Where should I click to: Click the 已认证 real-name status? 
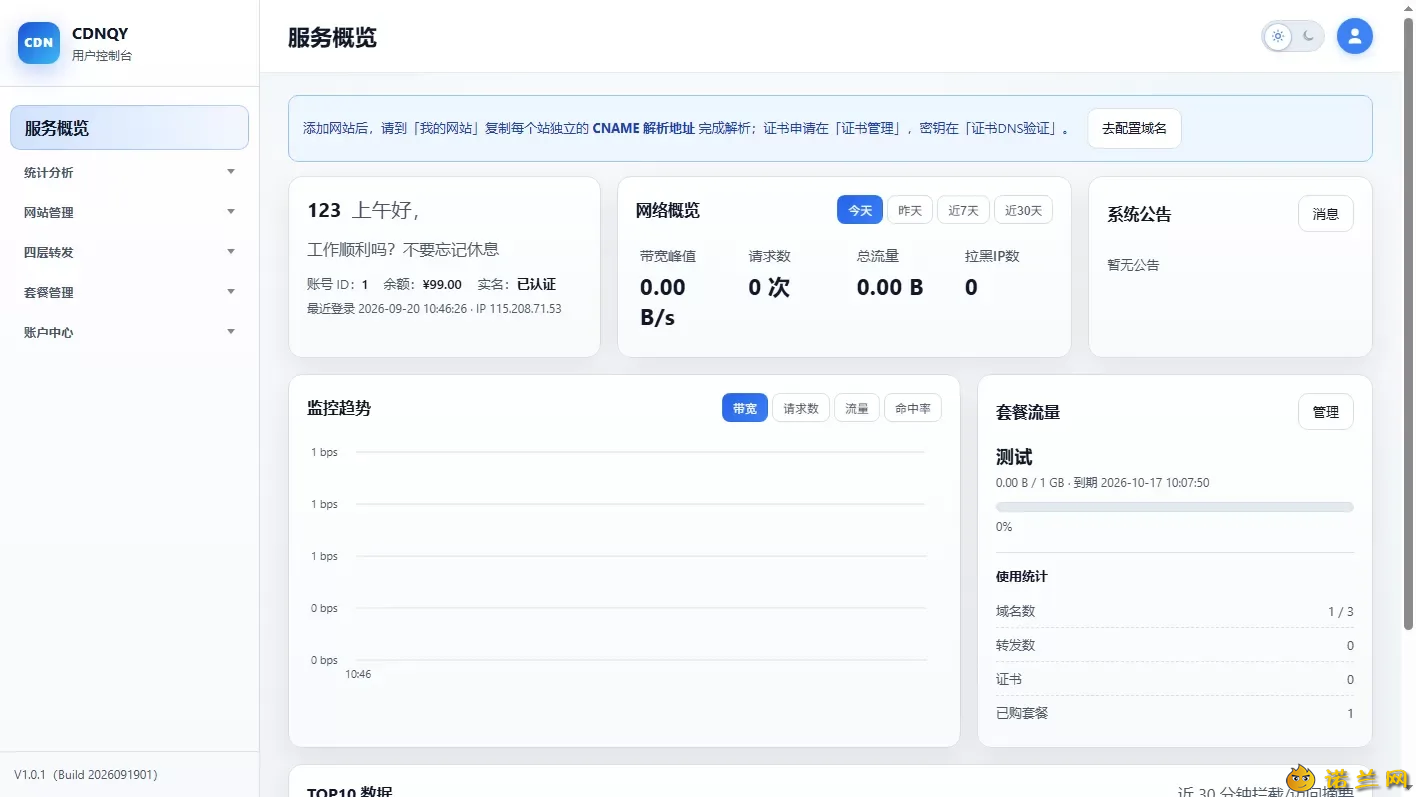(x=536, y=284)
